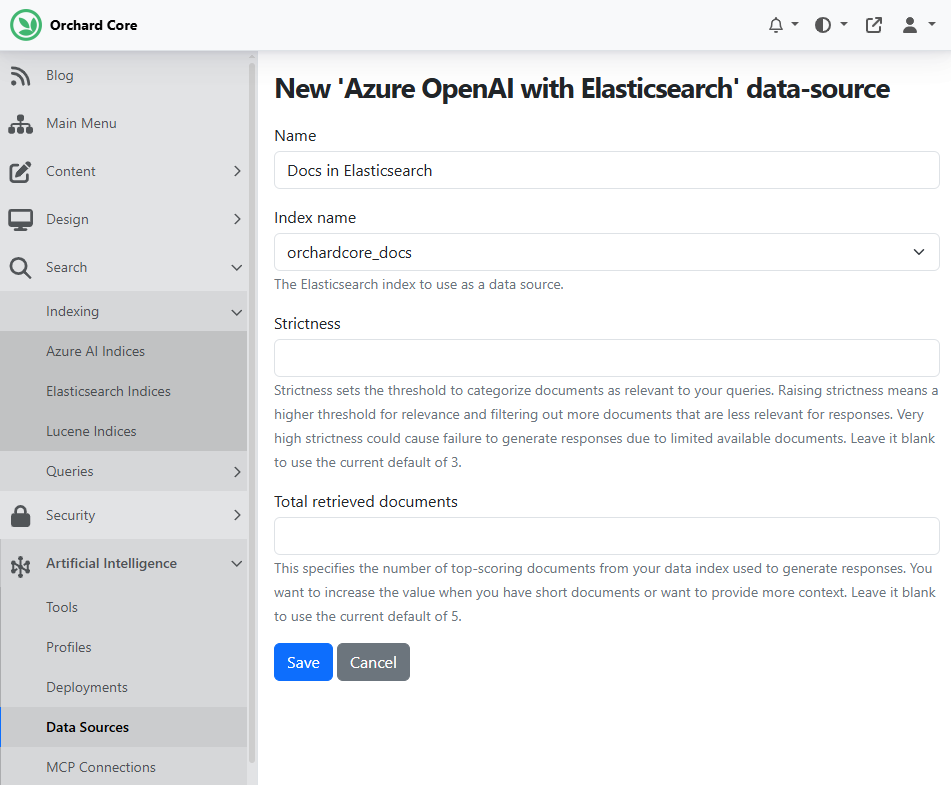Expand the Security menu chevron
951x785 pixels.
point(237,515)
